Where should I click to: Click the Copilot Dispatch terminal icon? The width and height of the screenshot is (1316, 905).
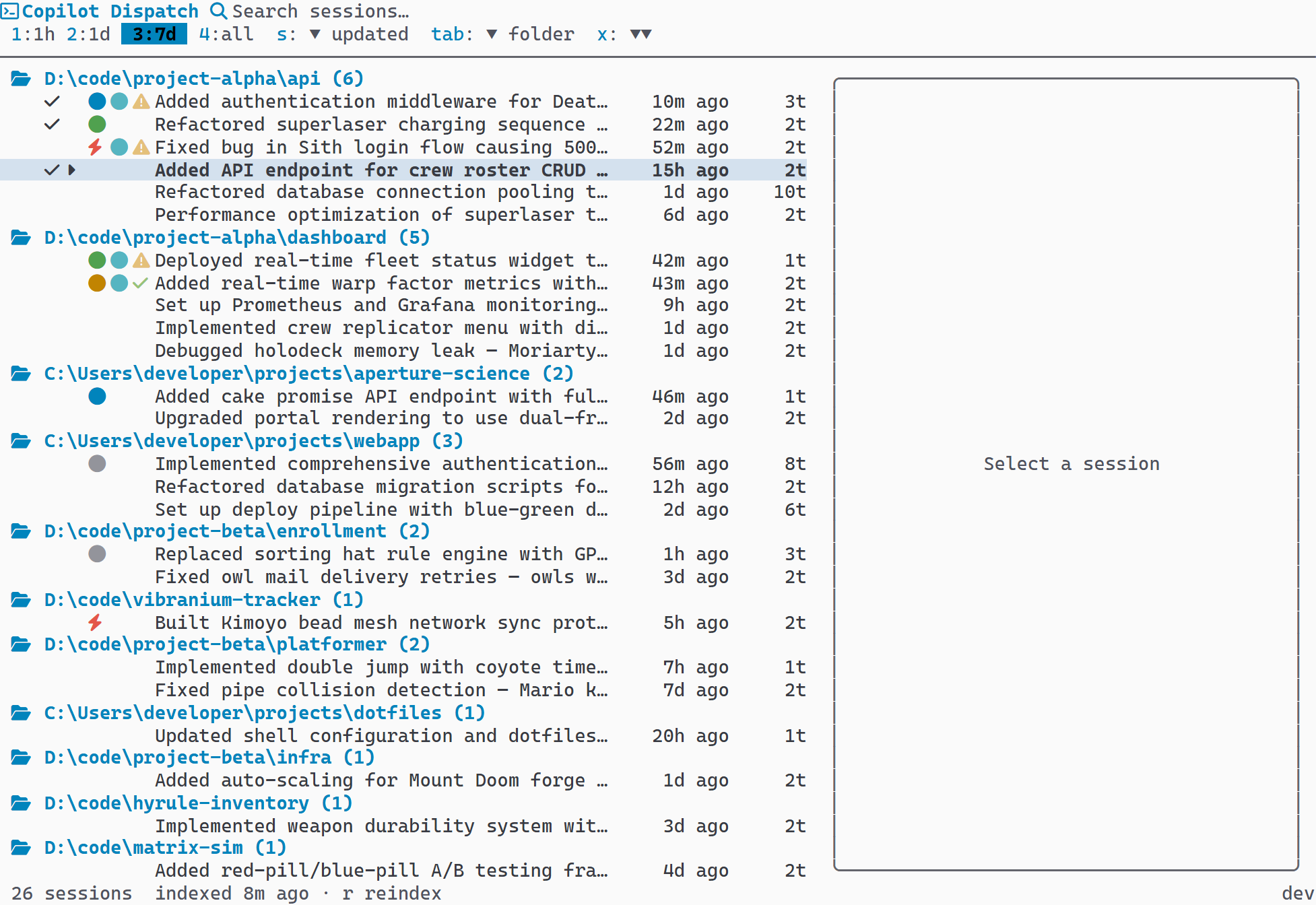pos(9,11)
